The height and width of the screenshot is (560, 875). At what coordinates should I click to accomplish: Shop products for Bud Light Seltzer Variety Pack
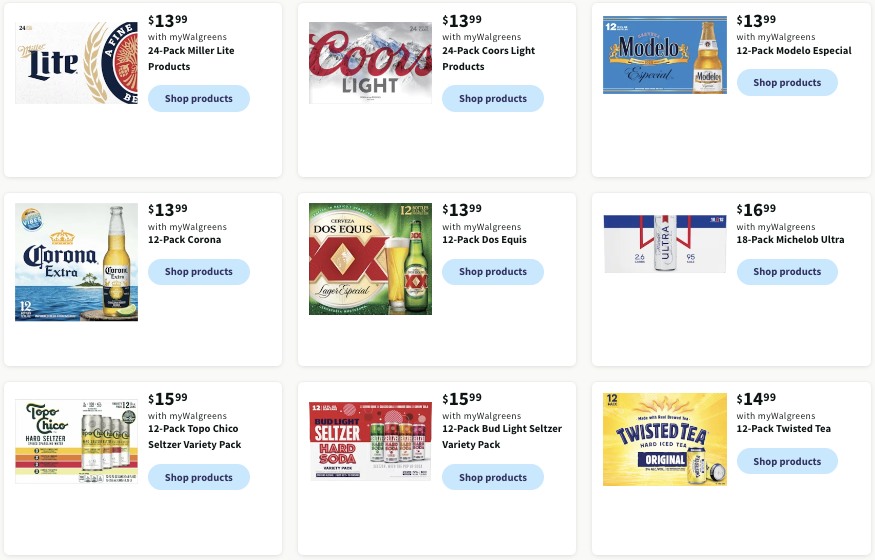click(x=493, y=477)
